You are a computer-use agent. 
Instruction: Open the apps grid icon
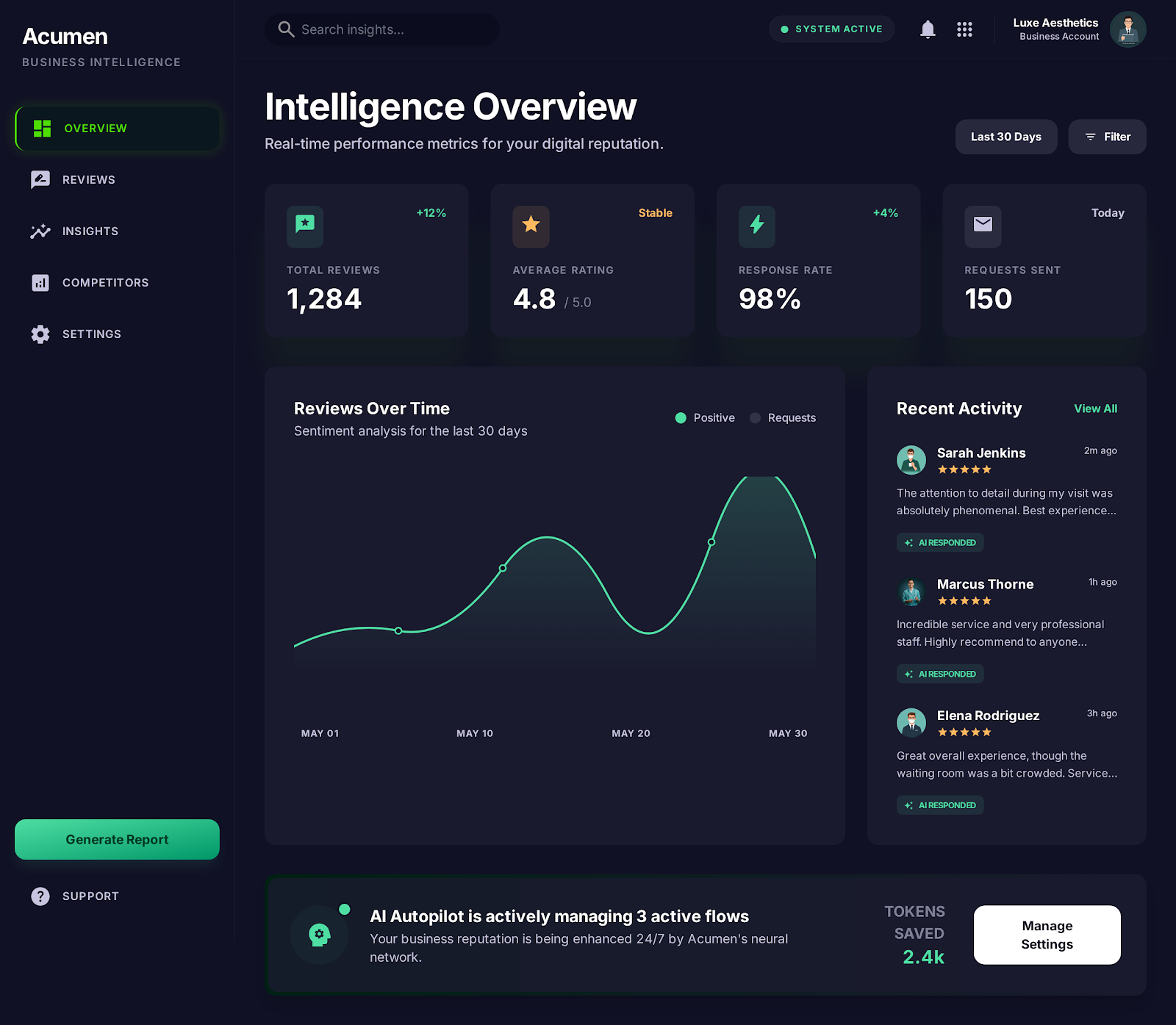tap(964, 29)
